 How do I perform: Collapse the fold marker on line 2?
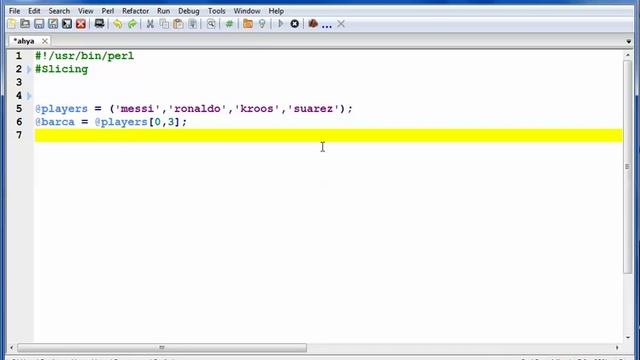29,69
